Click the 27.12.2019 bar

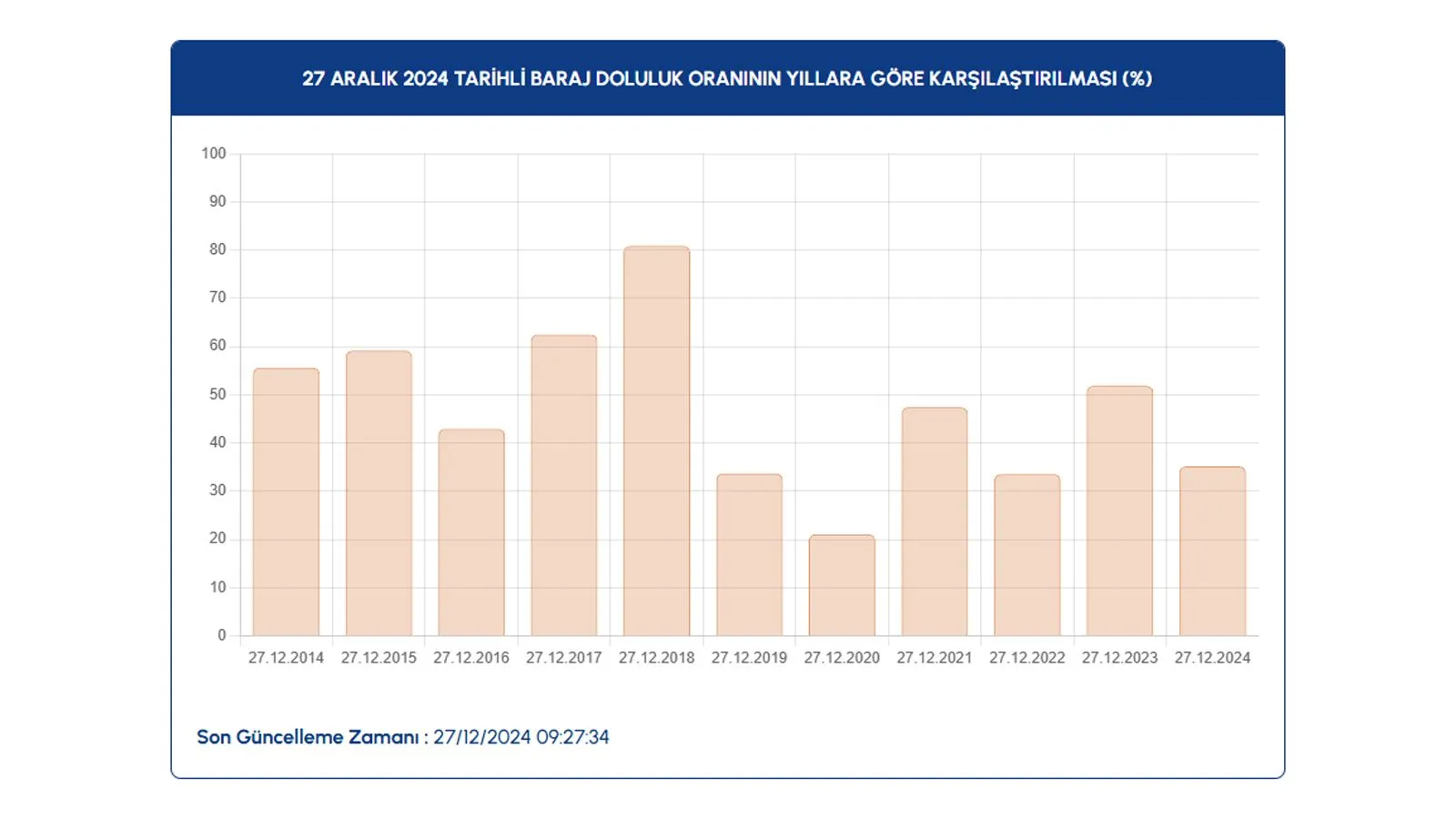click(749, 555)
